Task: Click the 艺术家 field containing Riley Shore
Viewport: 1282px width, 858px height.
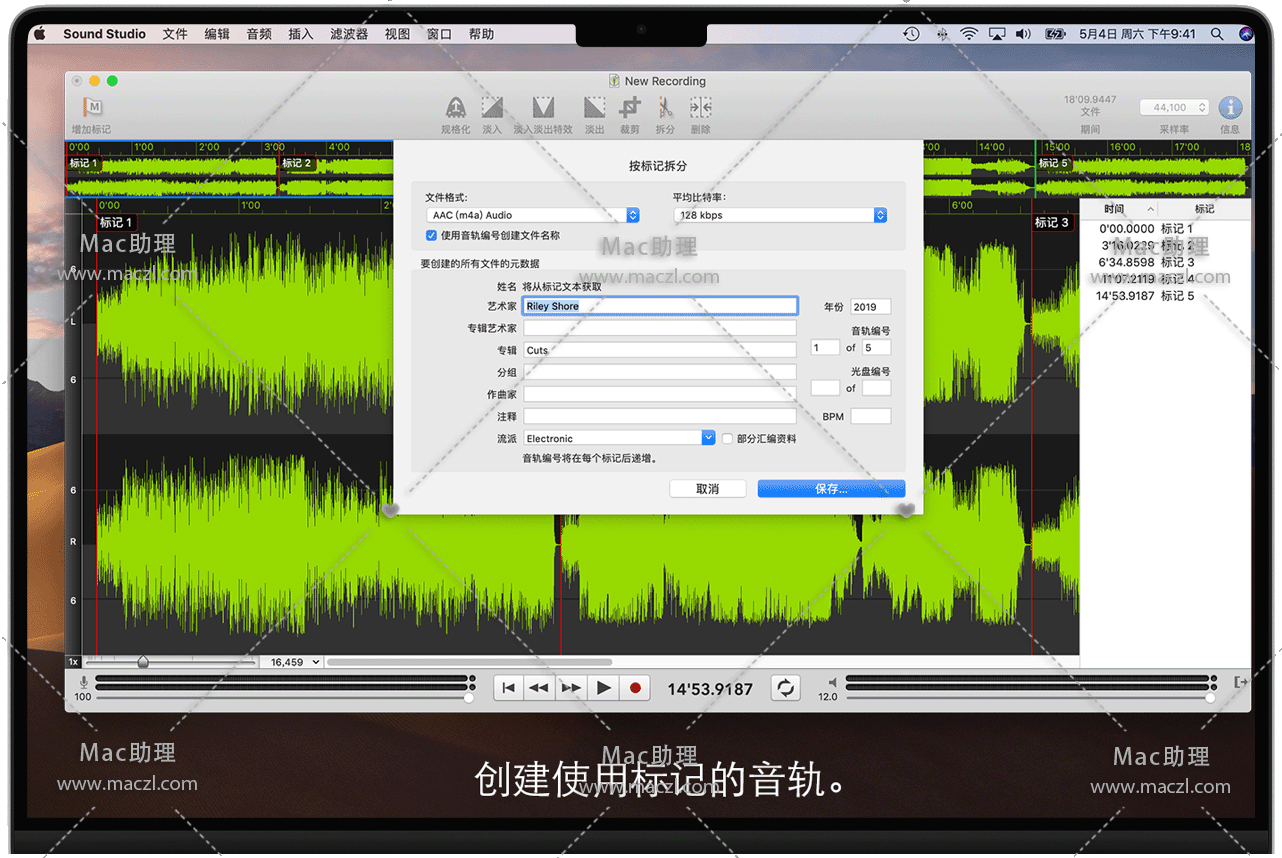Action: [660, 306]
